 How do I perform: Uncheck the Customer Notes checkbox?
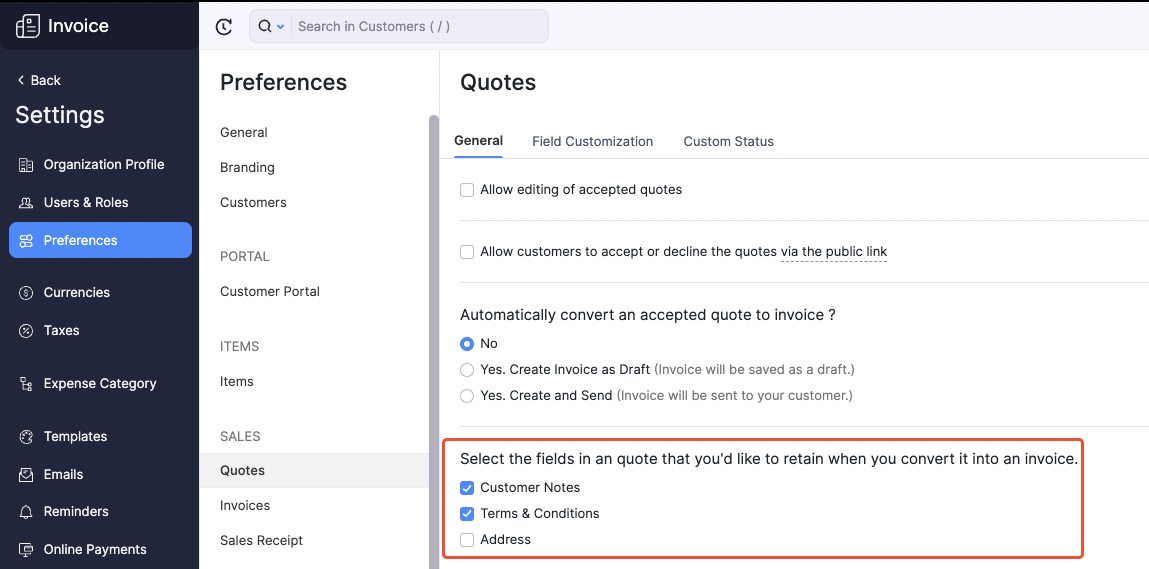[x=467, y=488]
